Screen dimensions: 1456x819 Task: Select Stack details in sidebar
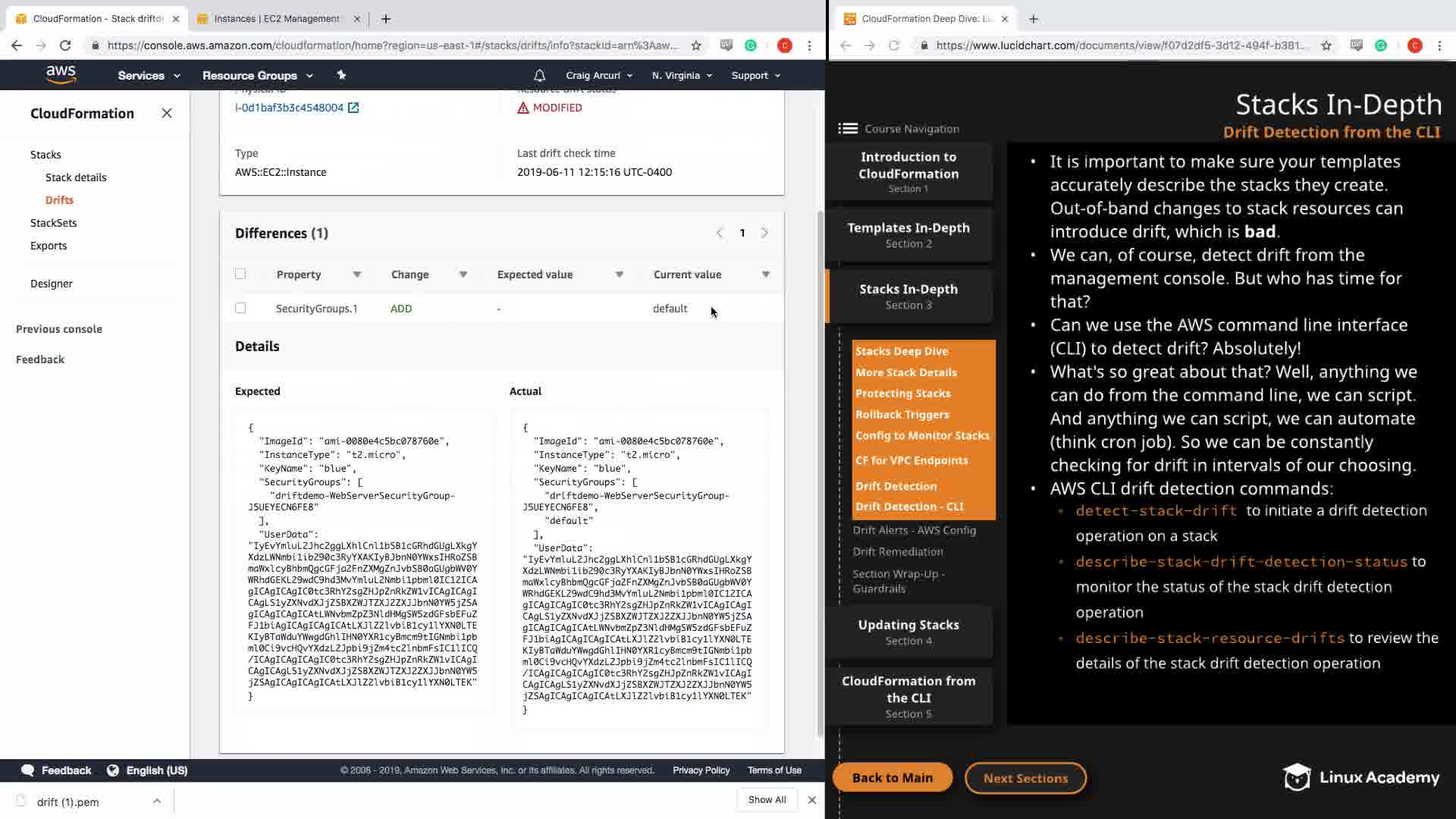(x=76, y=177)
